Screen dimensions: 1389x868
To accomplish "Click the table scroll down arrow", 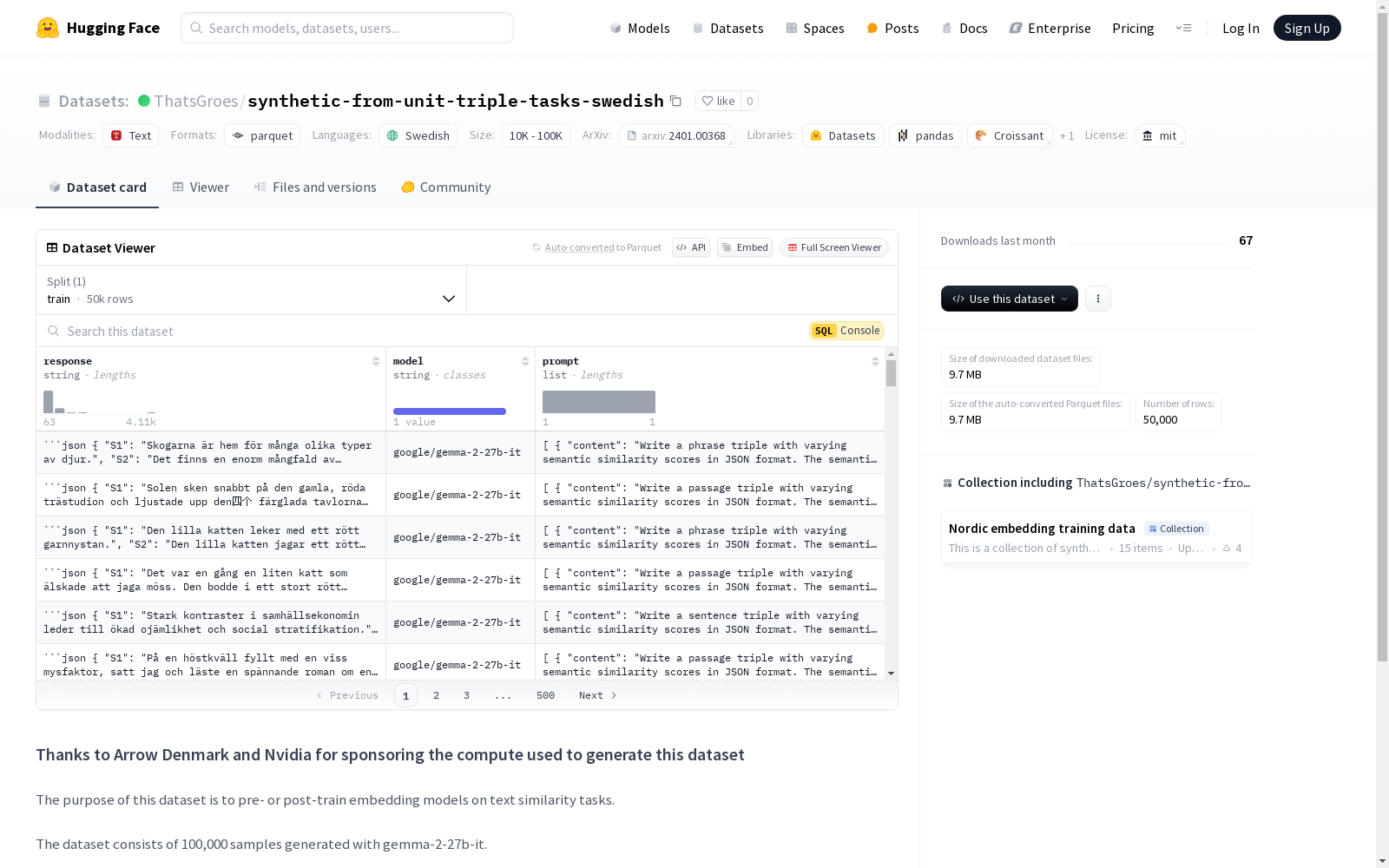I will pyautogui.click(x=891, y=674).
